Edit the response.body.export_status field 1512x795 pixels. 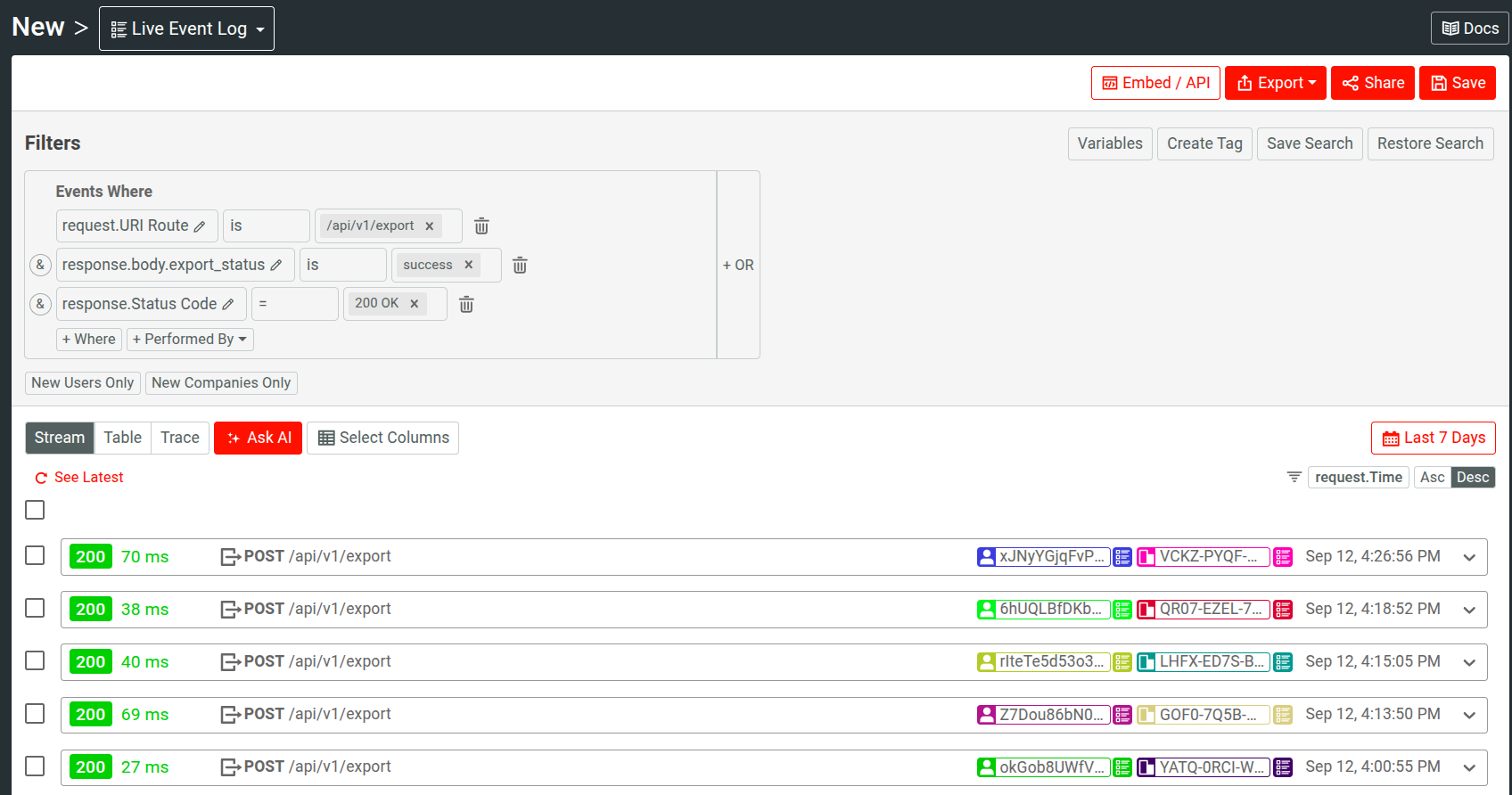(176, 265)
